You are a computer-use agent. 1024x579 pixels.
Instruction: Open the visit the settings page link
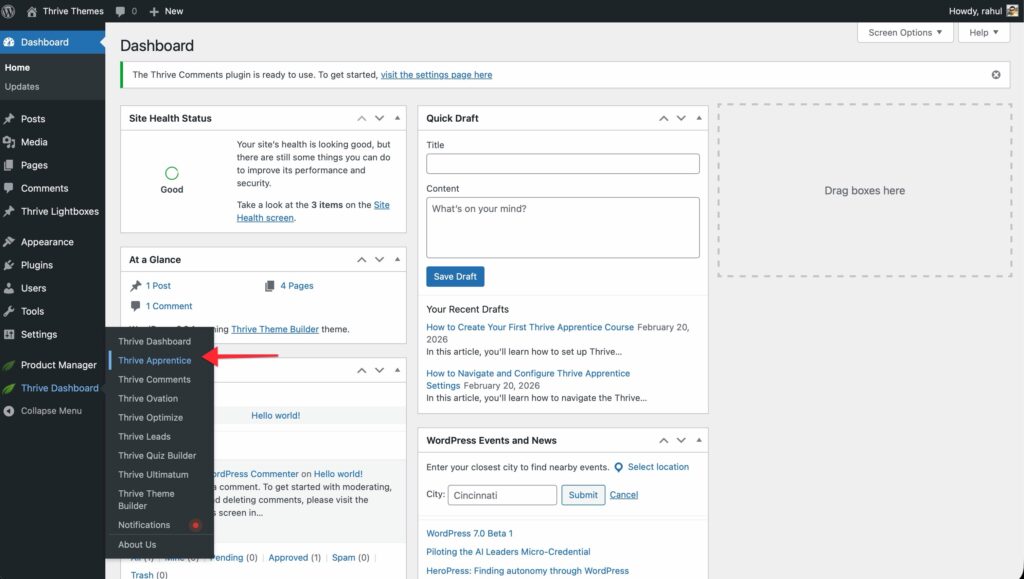point(436,75)
